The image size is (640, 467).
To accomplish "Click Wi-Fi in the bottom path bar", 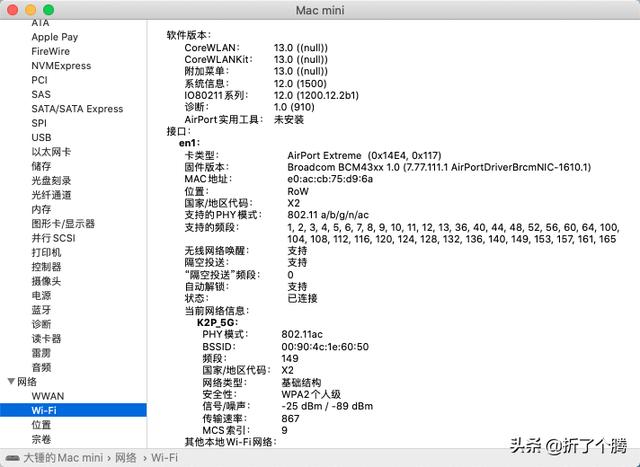I will click(x=164, y=458).
